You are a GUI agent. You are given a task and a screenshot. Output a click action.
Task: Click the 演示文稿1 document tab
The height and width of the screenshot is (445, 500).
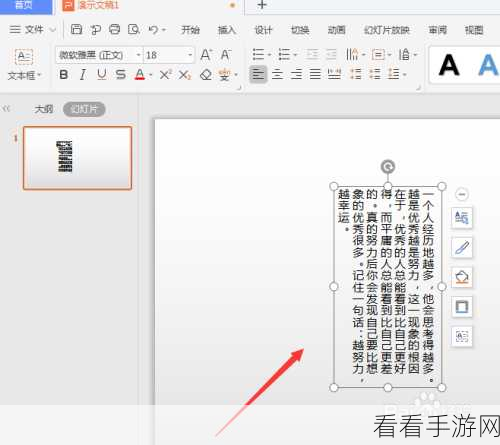tap(98, 5)
